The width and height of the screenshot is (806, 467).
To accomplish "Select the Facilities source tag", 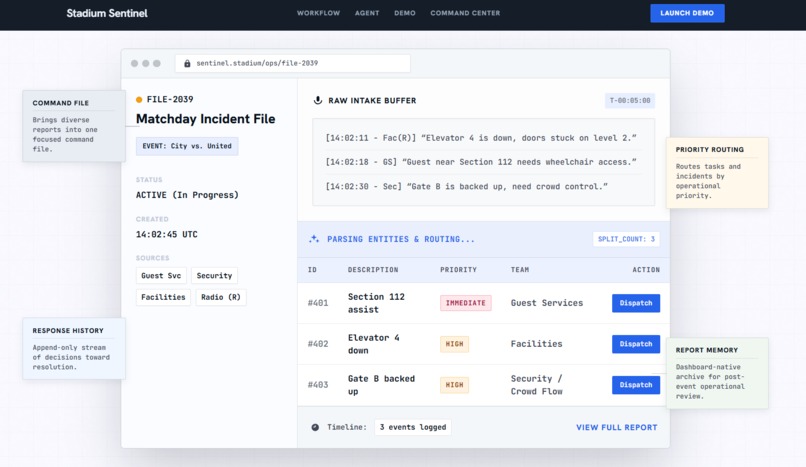I will [x=163, y=297].
